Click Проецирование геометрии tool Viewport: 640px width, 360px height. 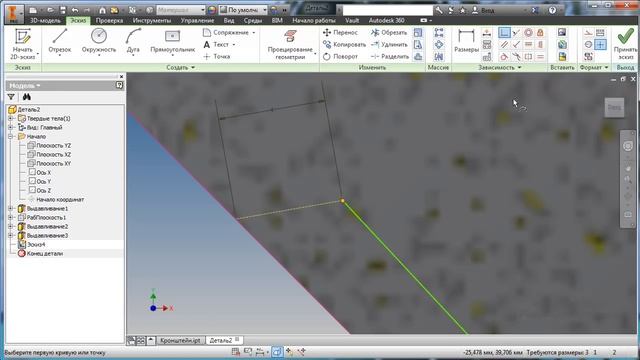pyautogui.click(x=290, y=44)
